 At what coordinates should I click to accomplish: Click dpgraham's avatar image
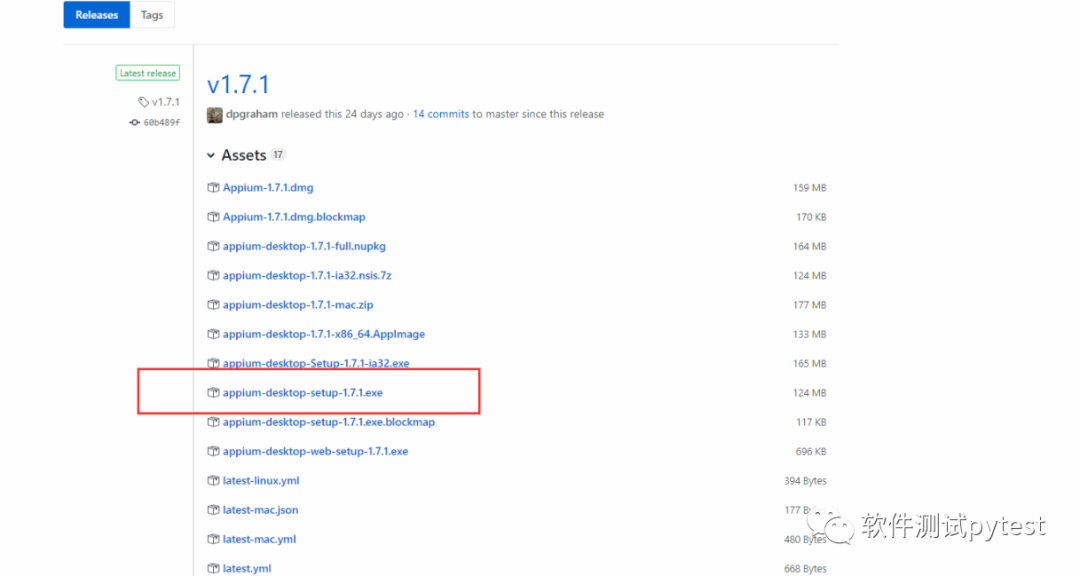point(215,115)
